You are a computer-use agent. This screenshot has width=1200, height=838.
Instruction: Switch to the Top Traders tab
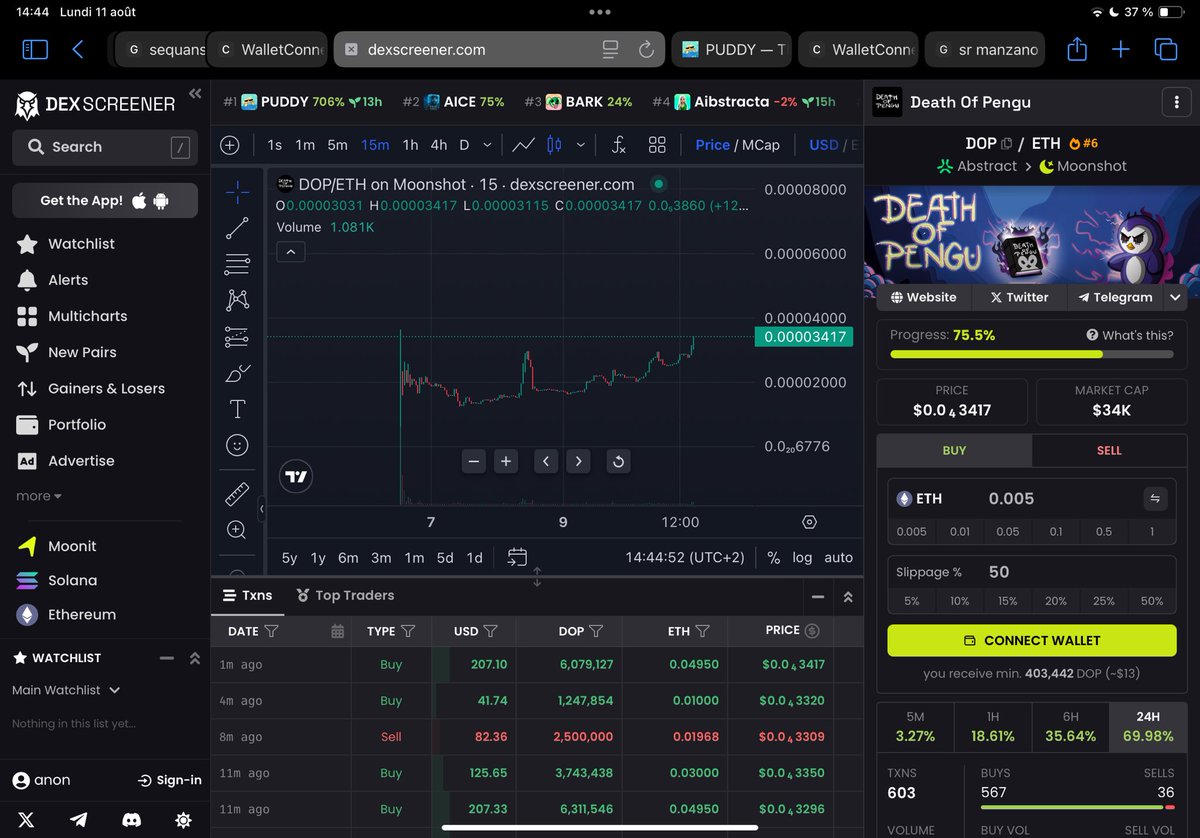[345, 595]
